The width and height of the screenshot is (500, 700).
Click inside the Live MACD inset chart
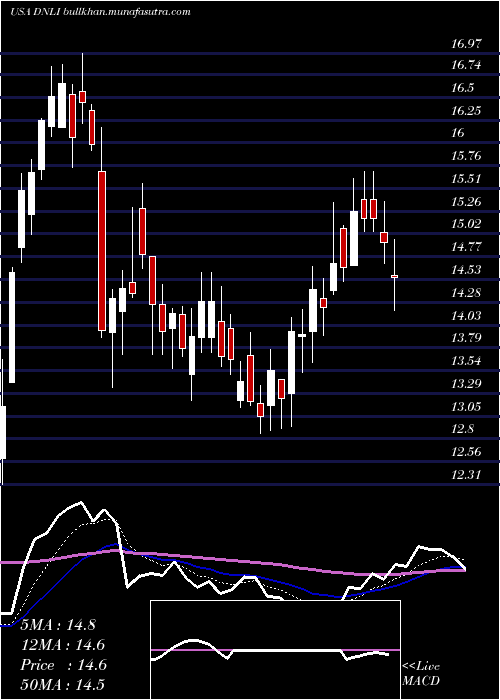coord(275,650)
